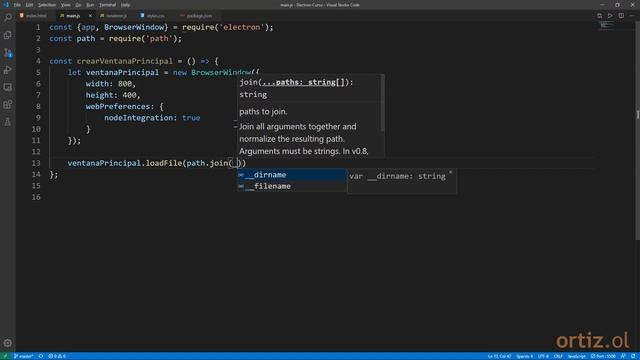Viewport: 640px width, 360px height.
Task: Click 'nodeIntegration' property on line 9
Action: coord(138,118)
